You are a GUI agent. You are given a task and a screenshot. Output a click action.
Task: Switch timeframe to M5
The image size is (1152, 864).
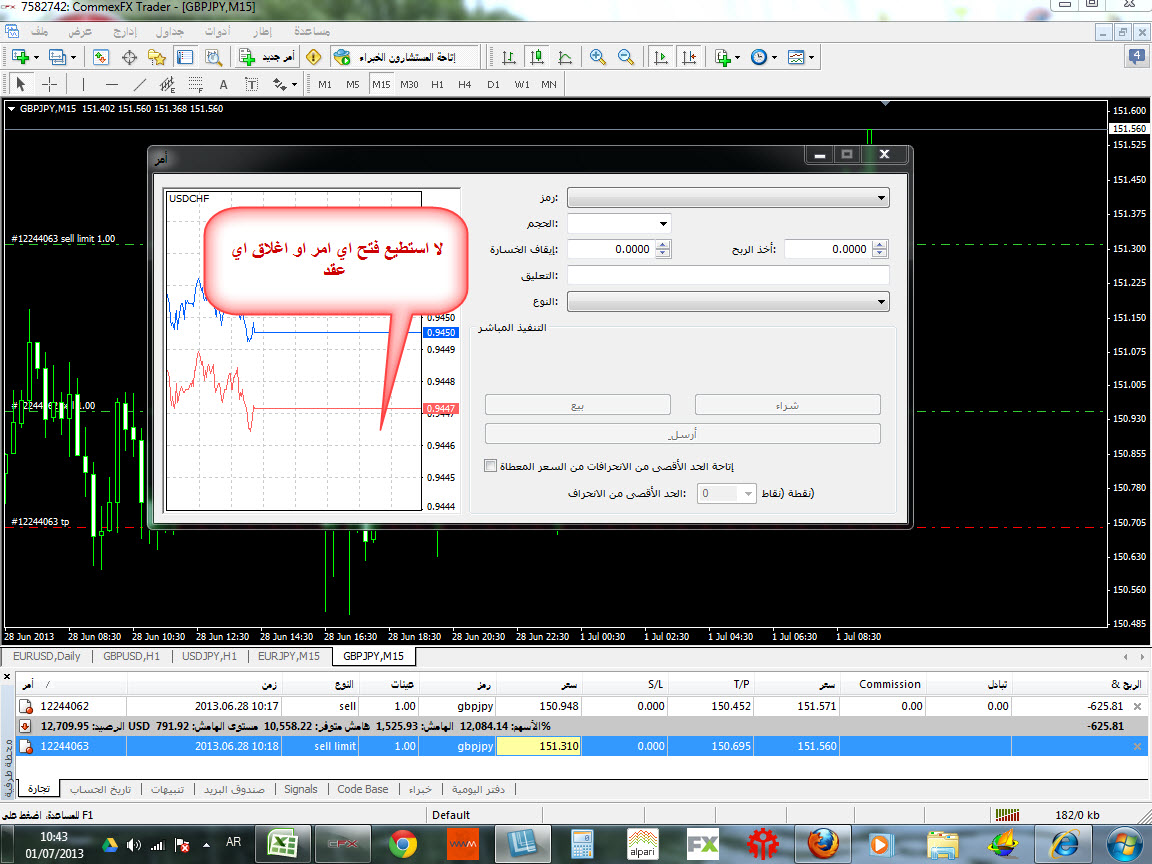(x=353, y=84)
